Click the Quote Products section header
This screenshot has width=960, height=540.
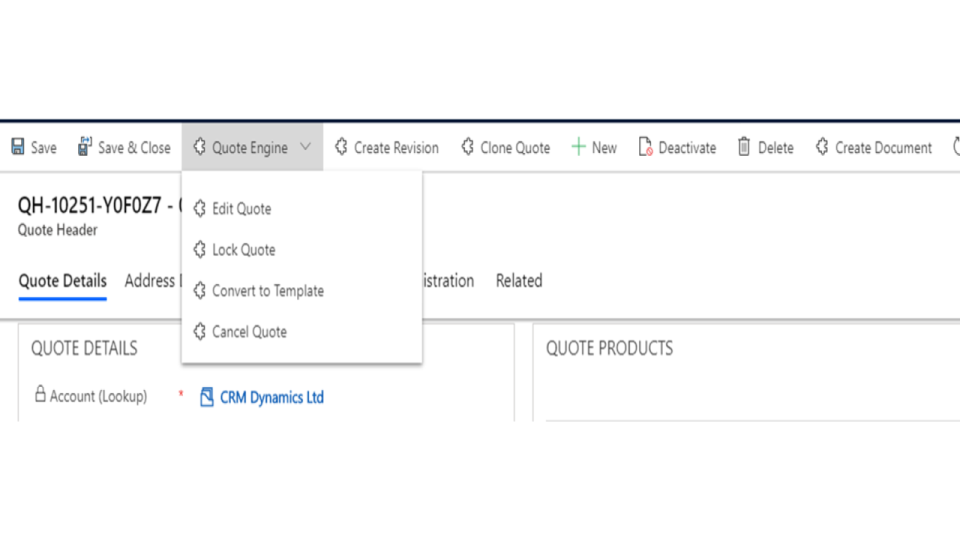pos(609,349)
